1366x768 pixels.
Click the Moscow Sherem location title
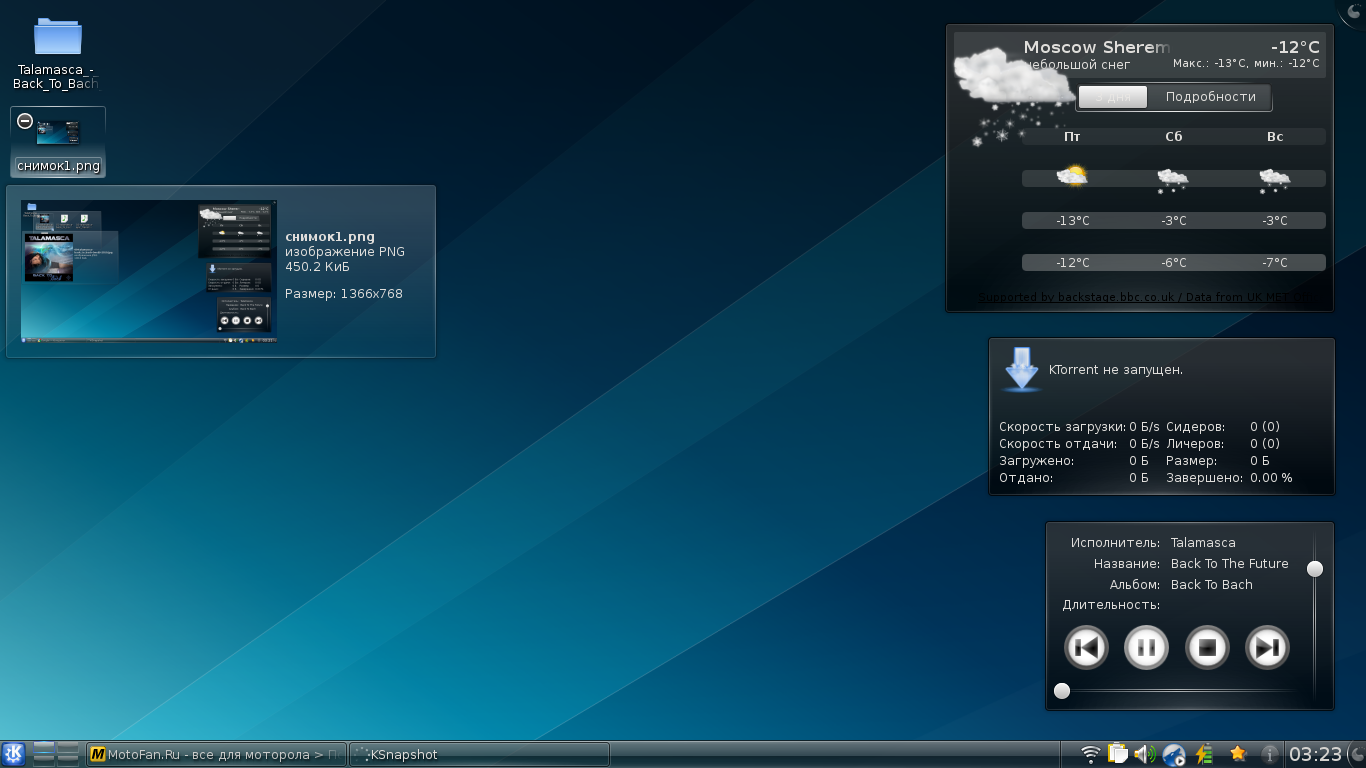[1096, 47]
